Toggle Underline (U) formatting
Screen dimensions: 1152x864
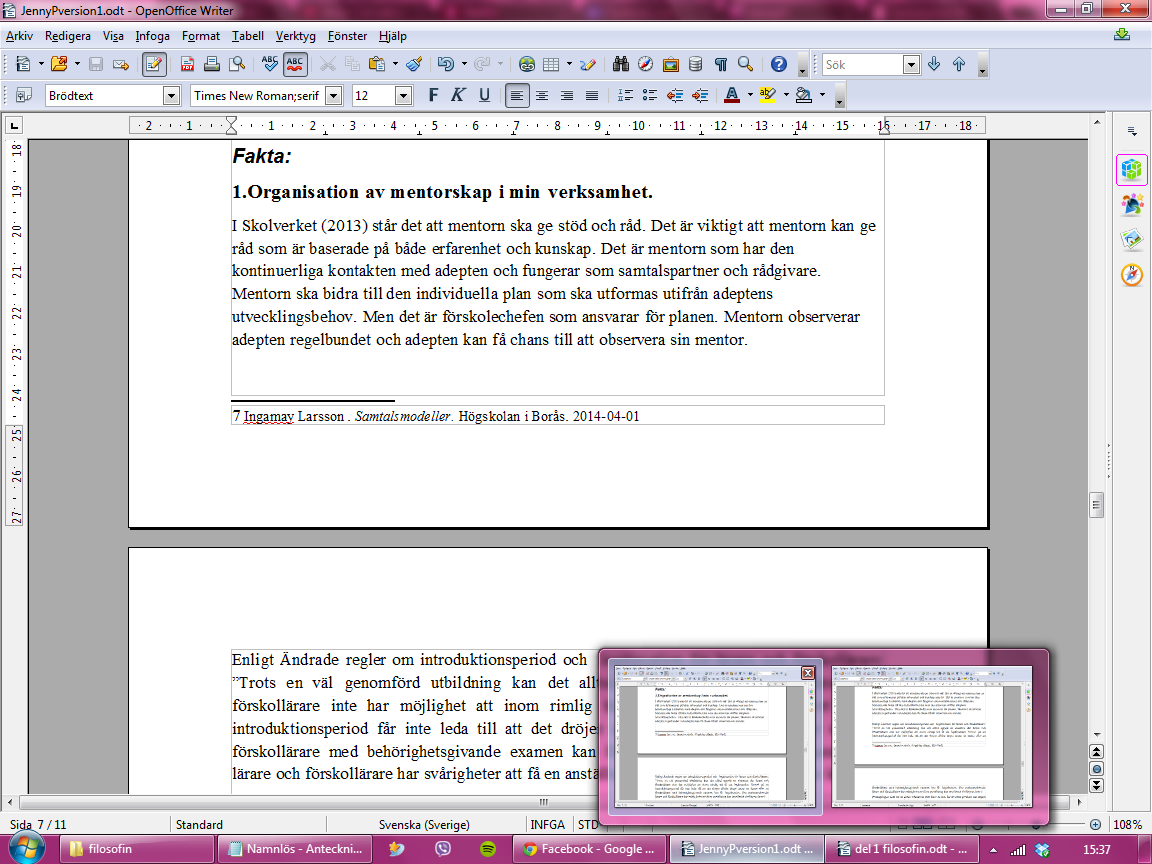point(484,95)
